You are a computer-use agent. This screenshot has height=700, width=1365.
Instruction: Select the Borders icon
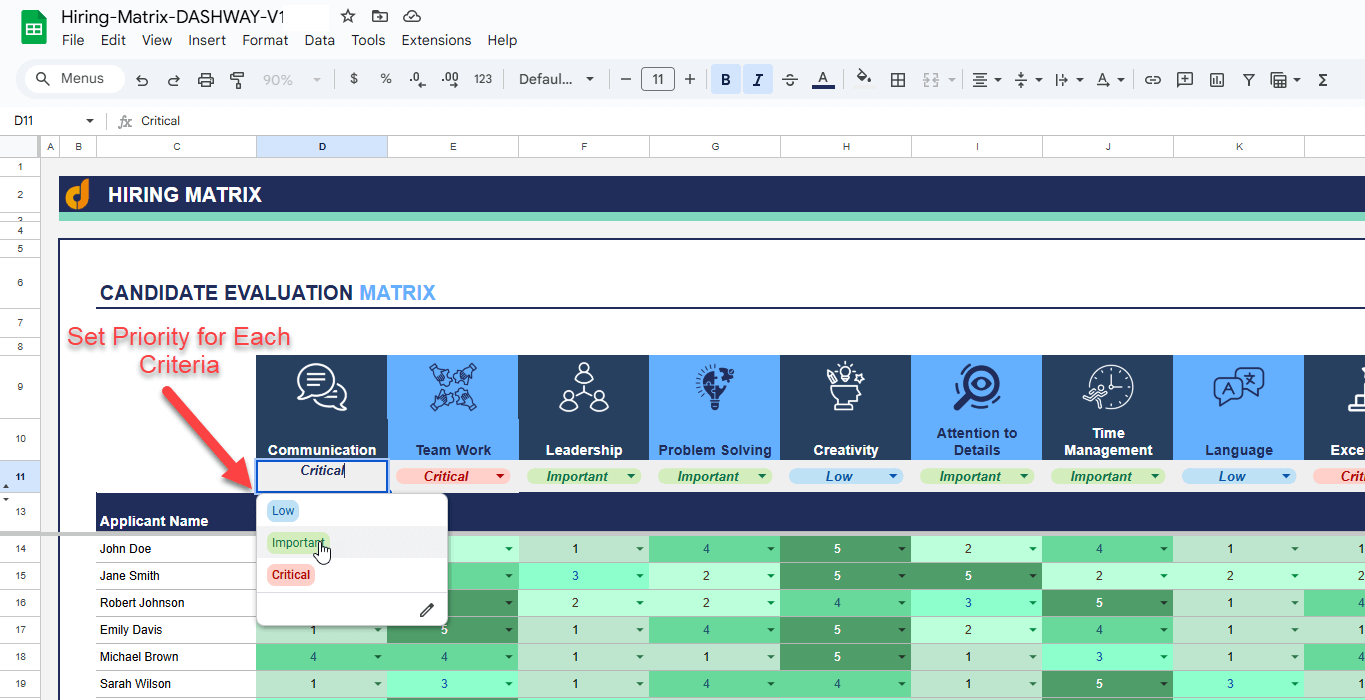pos(897,78)
